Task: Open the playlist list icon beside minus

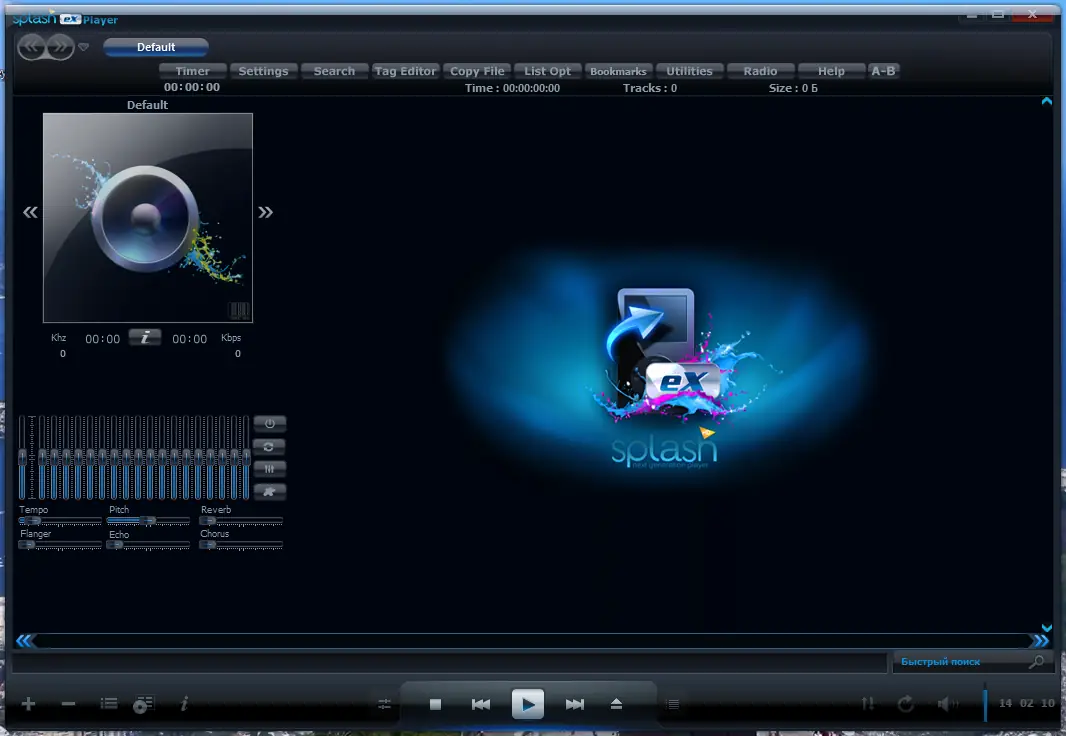Action: click(x=109, y=703)
